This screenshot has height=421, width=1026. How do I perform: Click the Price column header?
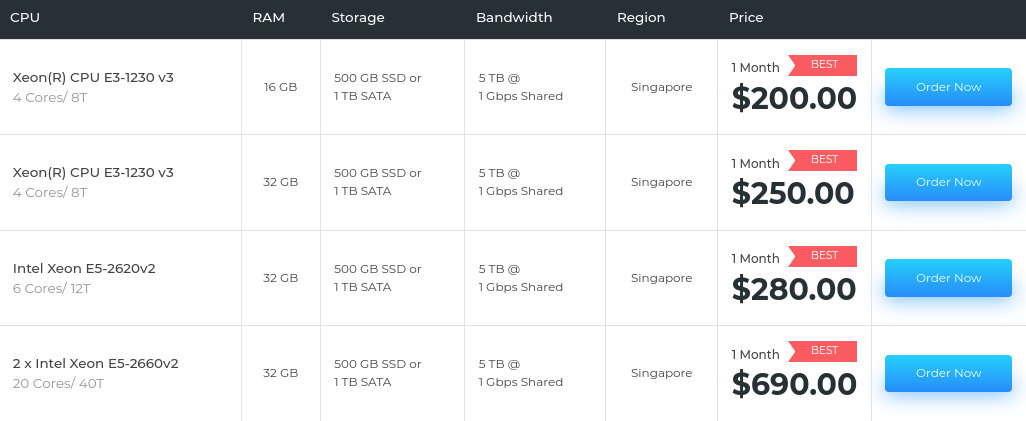click(x=746, y=18)
